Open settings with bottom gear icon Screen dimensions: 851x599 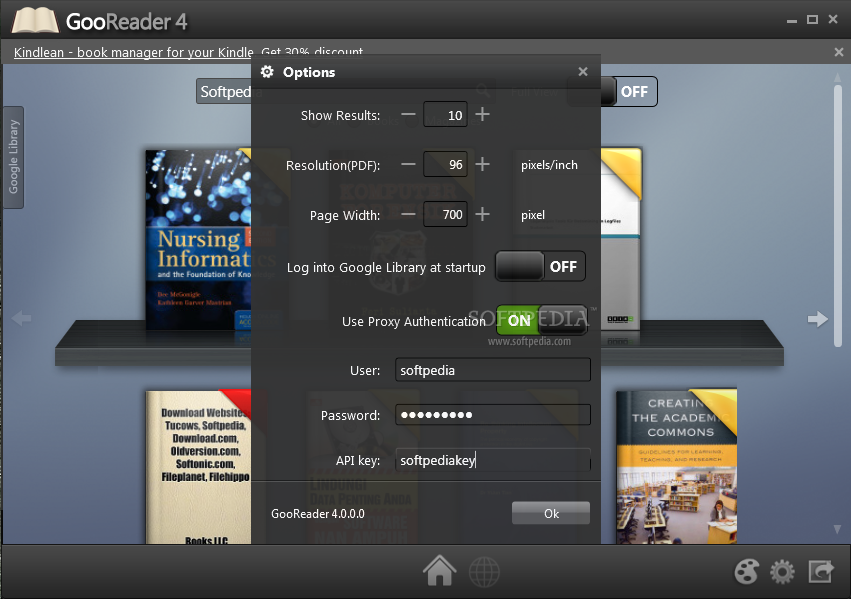pyautogui.click(x=782, y=572)
